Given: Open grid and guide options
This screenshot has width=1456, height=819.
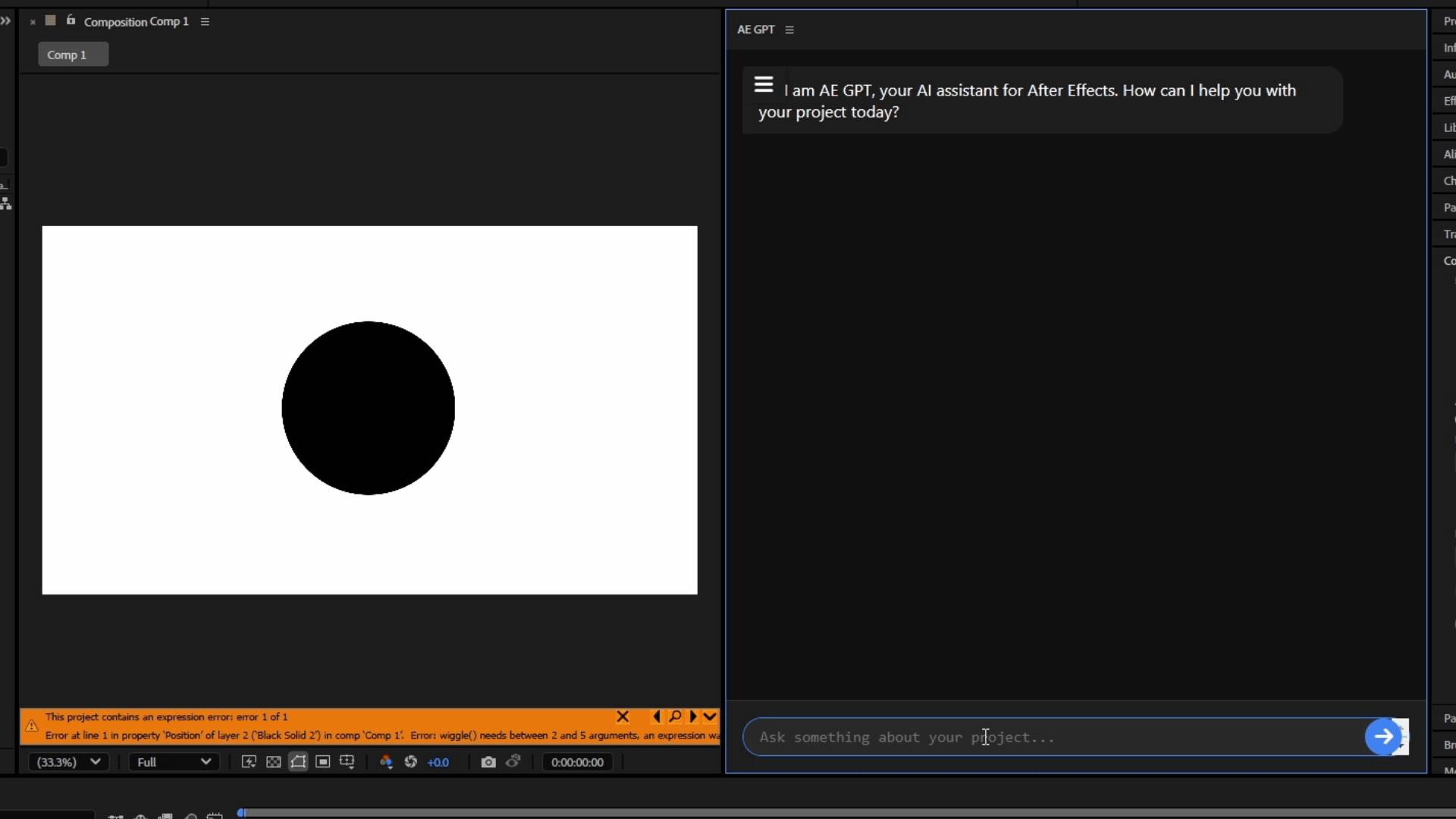Looking at the screenshot, I should [347, 762].
